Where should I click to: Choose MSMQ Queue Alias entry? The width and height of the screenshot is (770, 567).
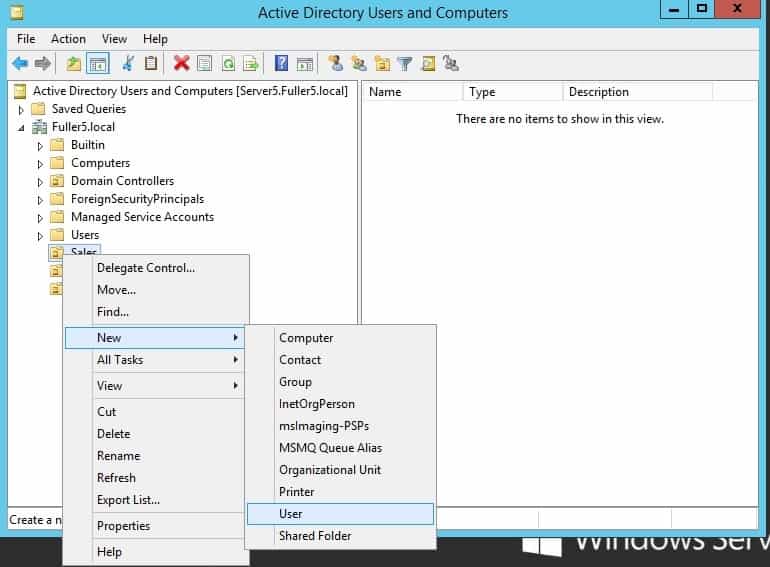coord(340,448)
